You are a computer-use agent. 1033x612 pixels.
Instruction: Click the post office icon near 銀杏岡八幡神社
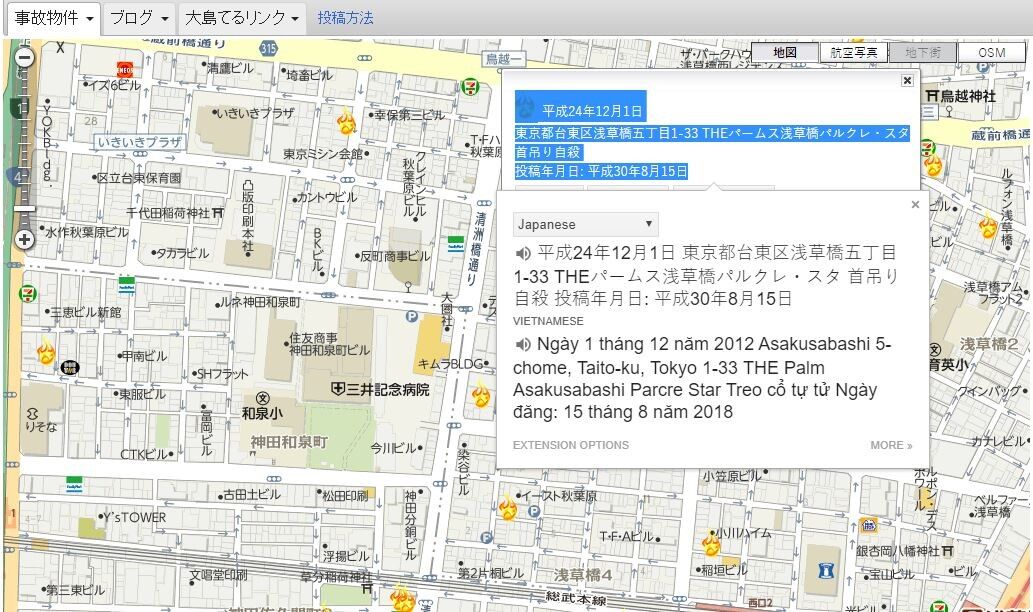[868, 526]
